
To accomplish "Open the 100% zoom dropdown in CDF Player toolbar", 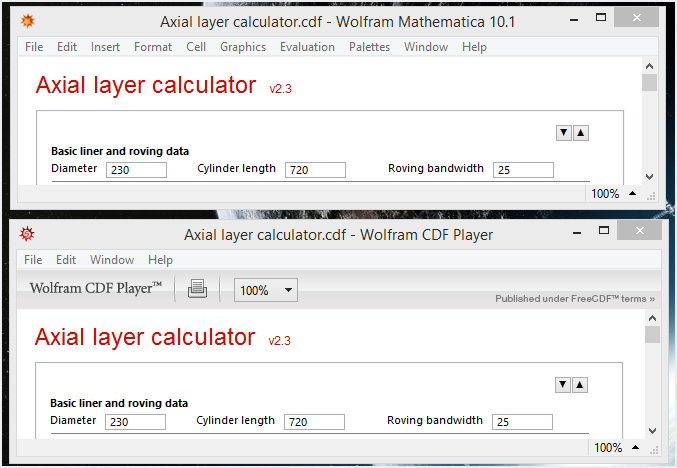I will point(266,290).
